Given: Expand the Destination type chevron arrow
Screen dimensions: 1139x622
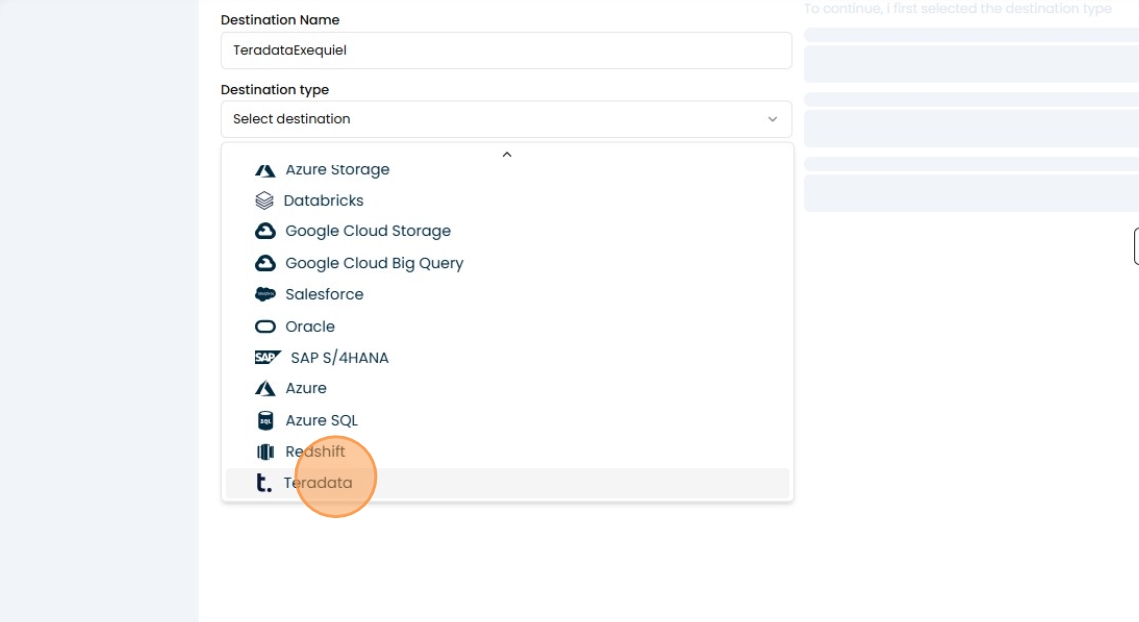Looking at the screenshot, I should pyautogui.click(x=772, y=119).
